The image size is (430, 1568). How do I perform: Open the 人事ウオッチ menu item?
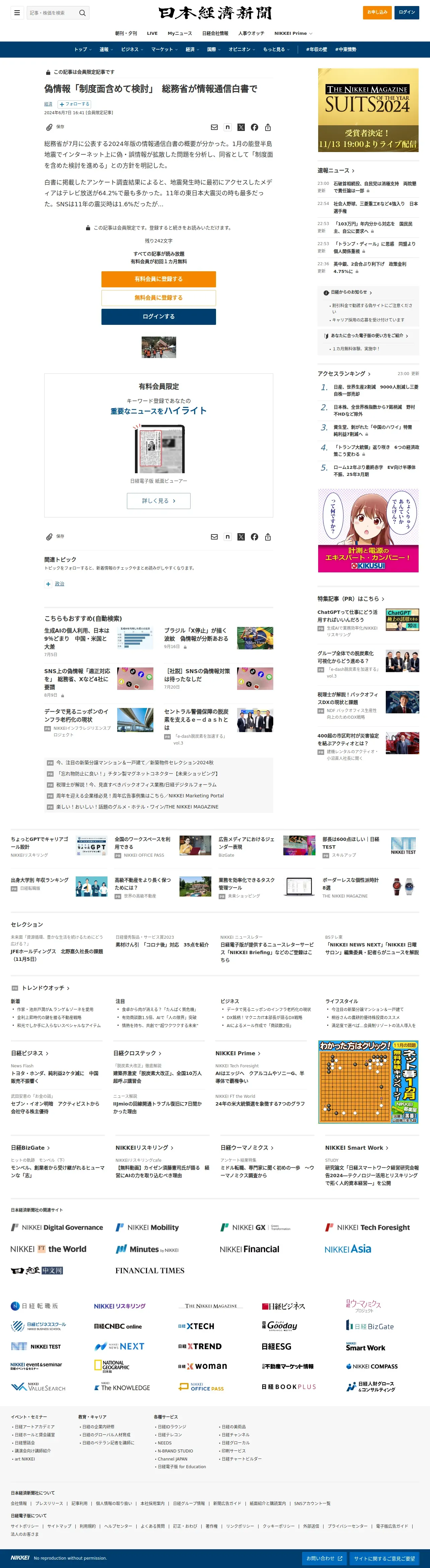point(251,33)
